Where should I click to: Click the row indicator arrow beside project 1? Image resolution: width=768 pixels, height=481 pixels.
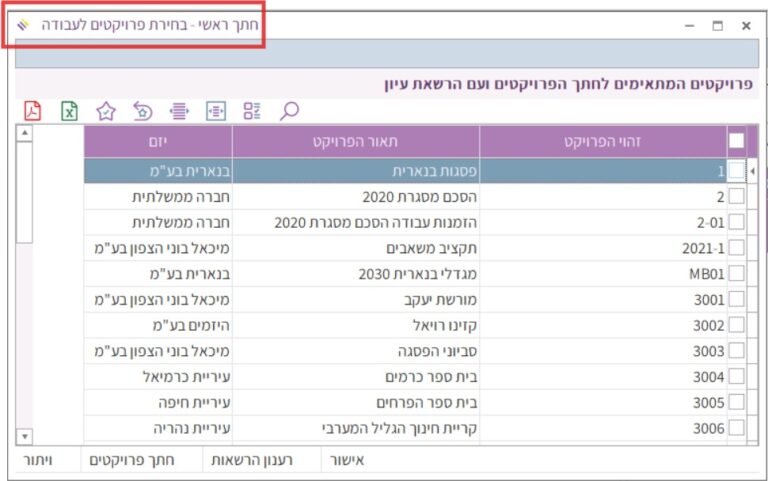pyautogui.click(x=752, y=171)
